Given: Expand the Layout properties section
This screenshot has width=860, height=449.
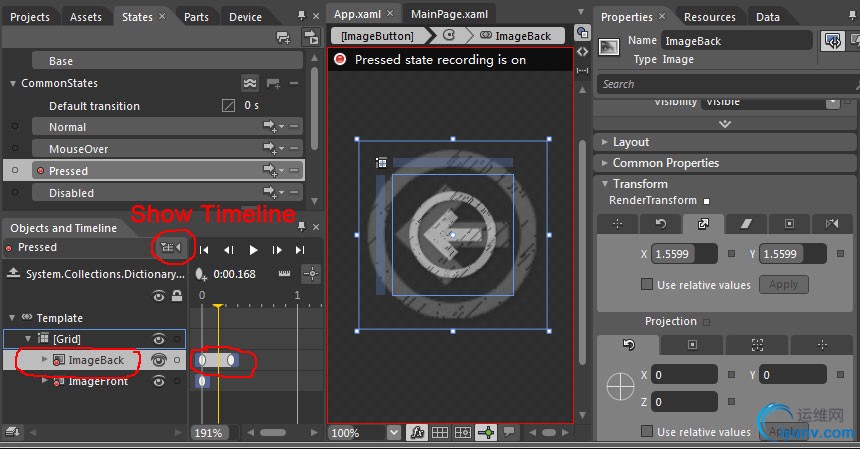Looking at the screenshot, I should [604, 142].
